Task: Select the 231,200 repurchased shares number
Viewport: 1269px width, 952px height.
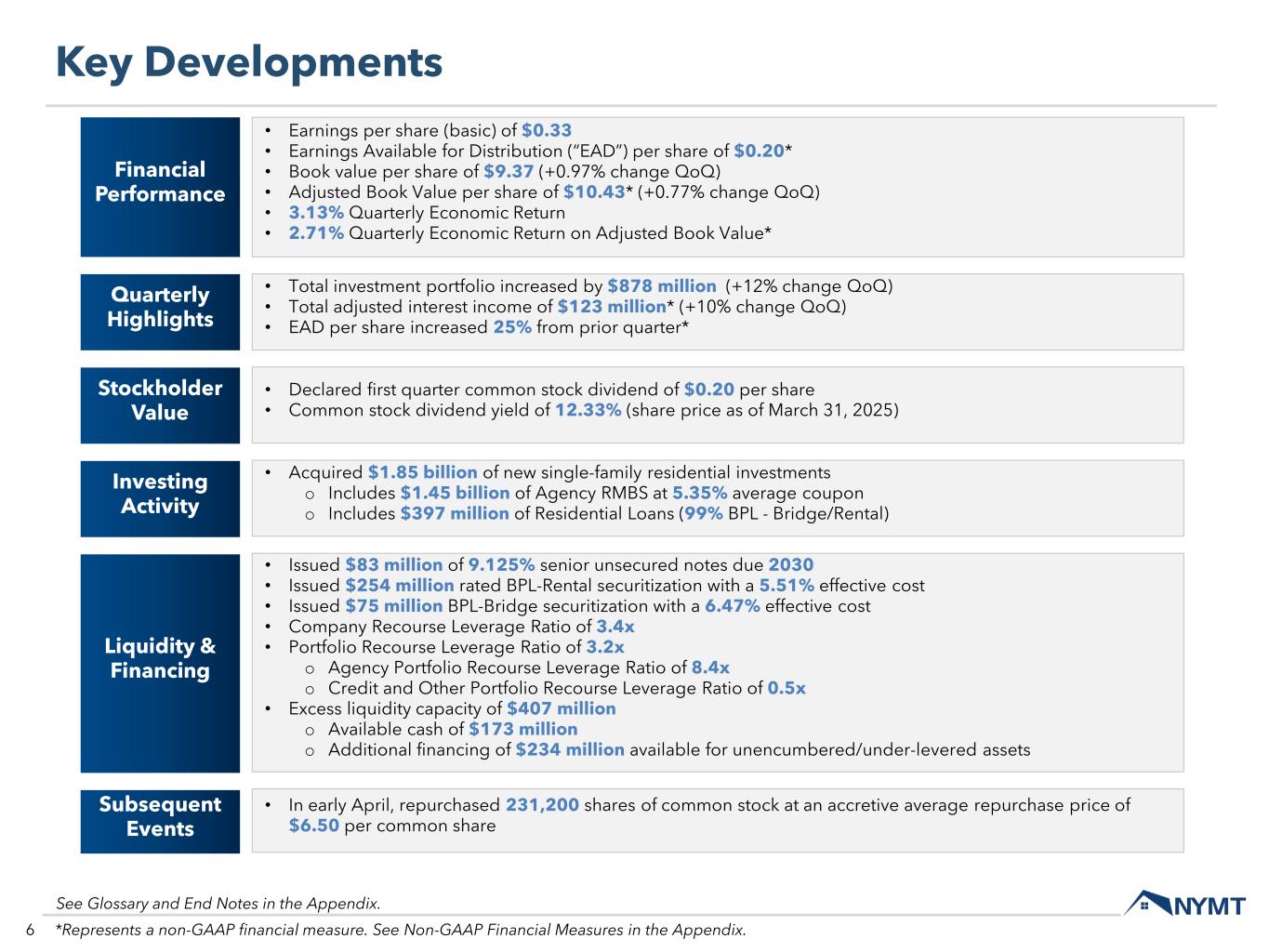Action: point(542,805)
